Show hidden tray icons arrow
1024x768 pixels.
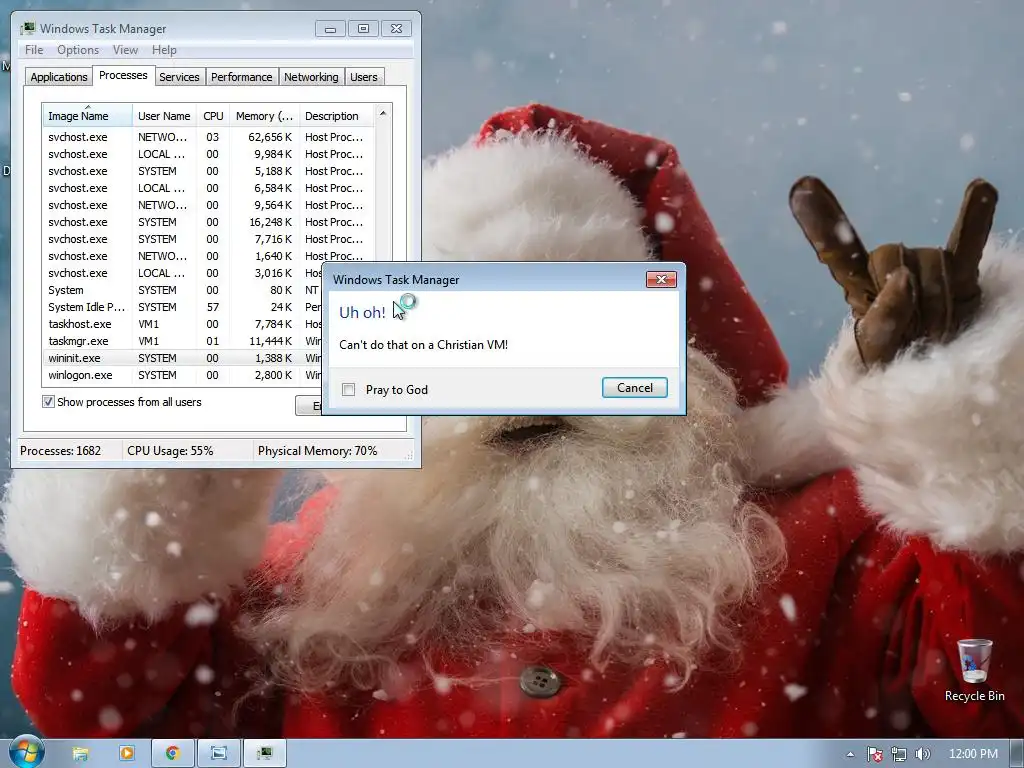click(x=850, y=754)
